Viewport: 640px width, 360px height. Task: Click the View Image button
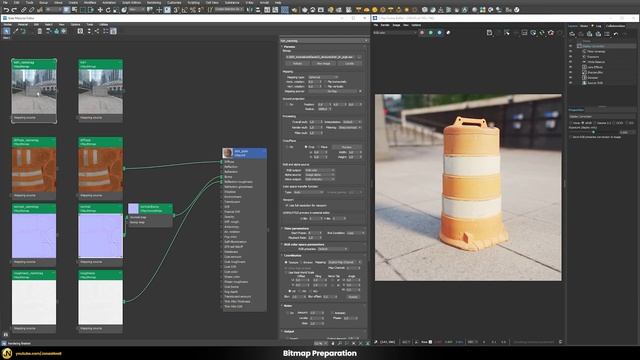[323, 63]
